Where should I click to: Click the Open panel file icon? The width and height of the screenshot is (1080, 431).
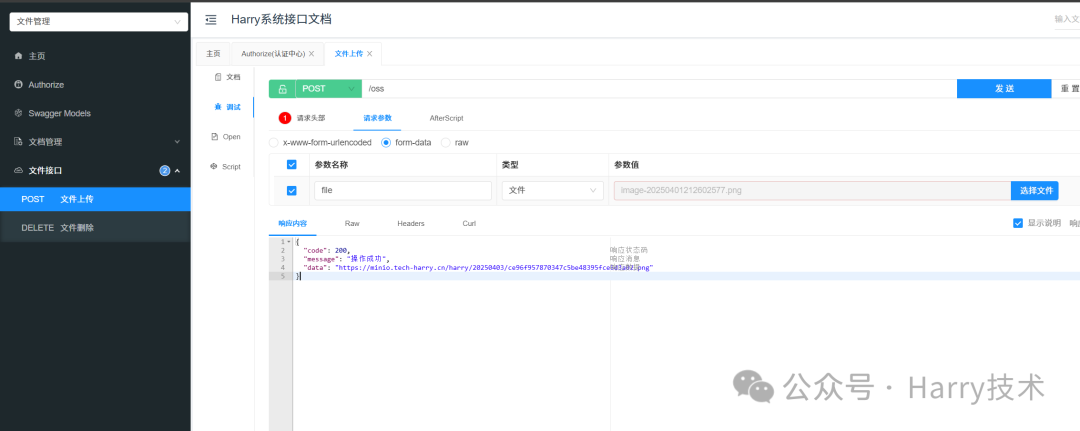pyautogui.click(x=215, y=136)
